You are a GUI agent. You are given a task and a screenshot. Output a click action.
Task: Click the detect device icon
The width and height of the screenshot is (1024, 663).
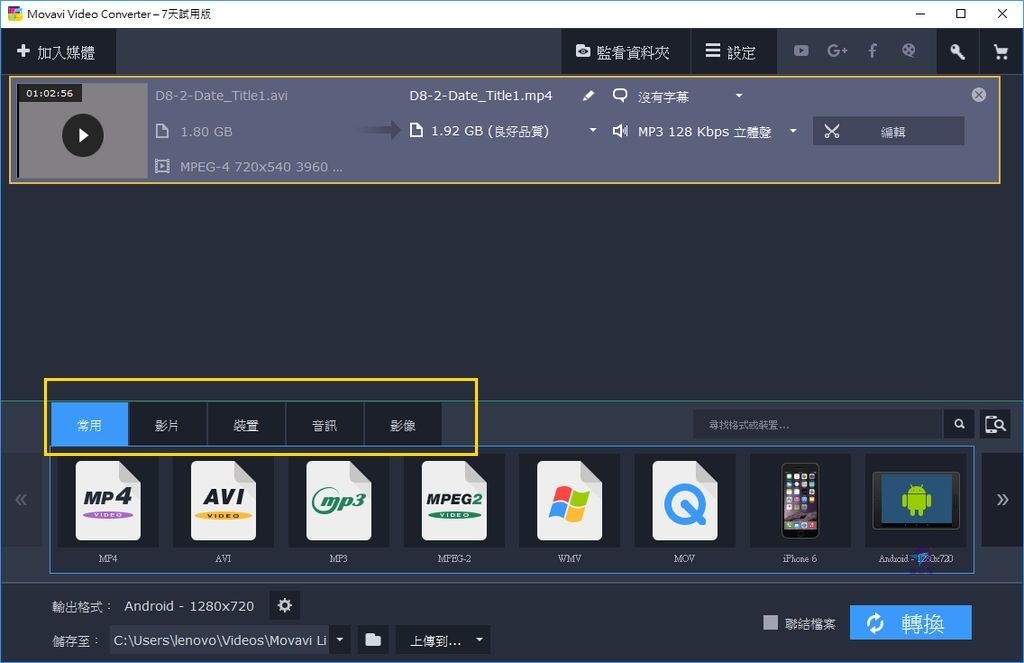pyautogui.click(x=995, y=425)
